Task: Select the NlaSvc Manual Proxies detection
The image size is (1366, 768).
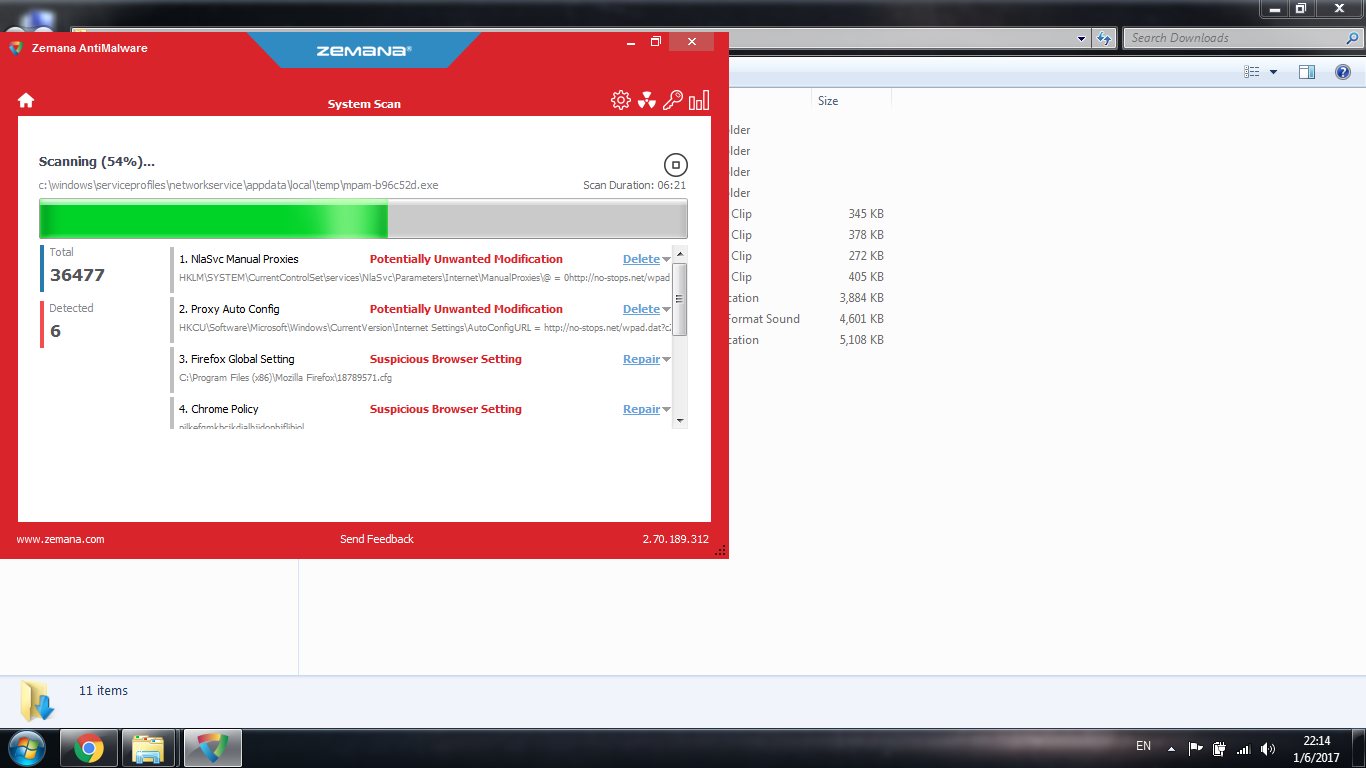Action: [x=421, y=268]
